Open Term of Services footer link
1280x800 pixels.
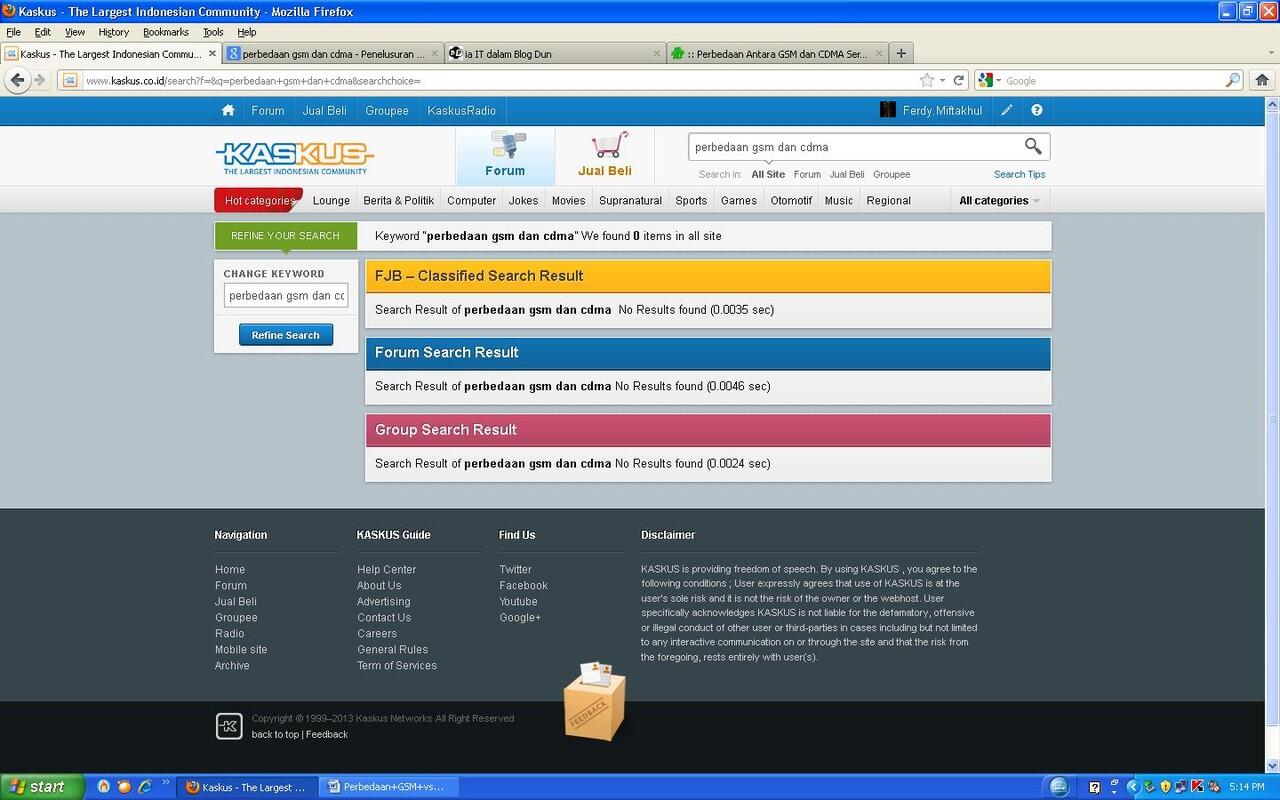[397, 666]
